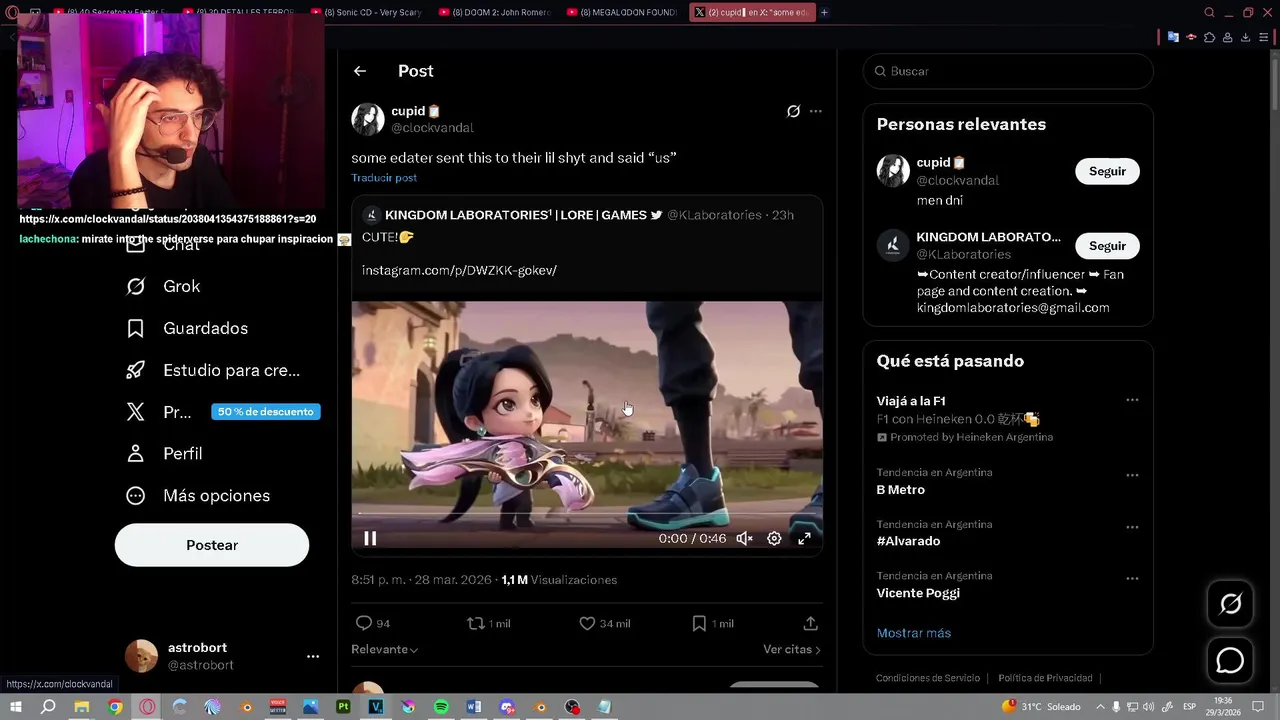1280x720 pixels.
Task: Switch to Sonic CD - Very Scary tab
Action: [372, 12]
